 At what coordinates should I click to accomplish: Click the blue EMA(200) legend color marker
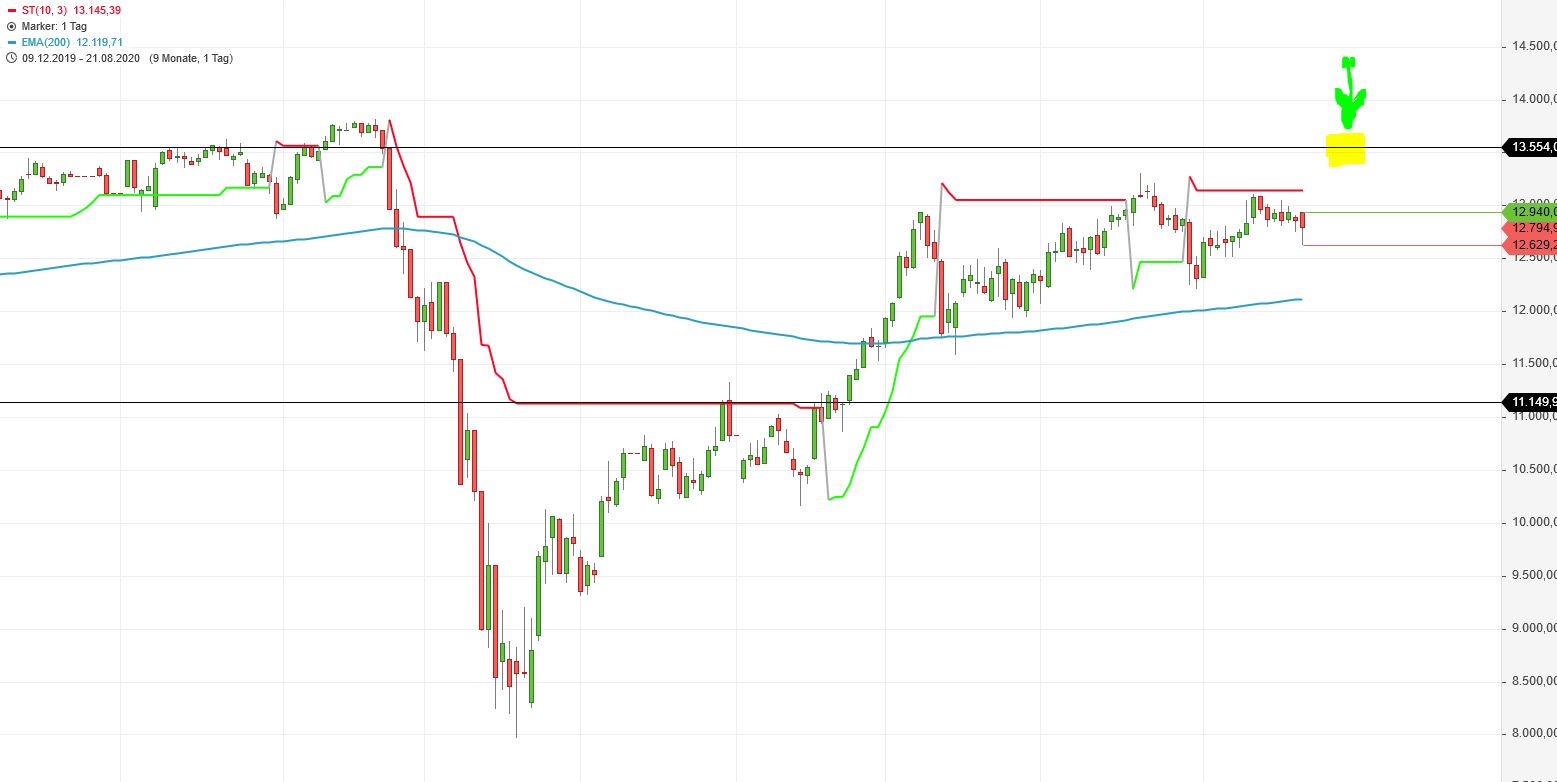[x=11, y=42]
